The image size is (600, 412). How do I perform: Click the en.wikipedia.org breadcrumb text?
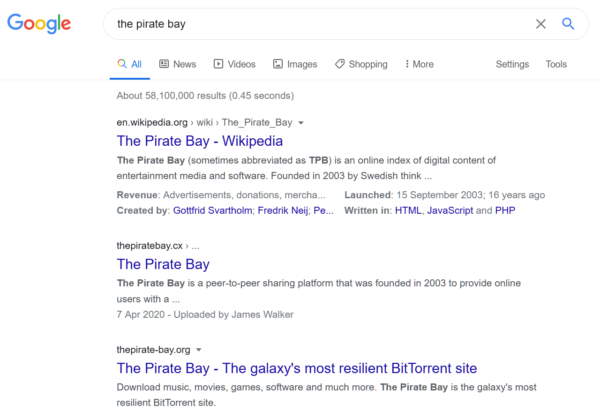click(152, 122)
